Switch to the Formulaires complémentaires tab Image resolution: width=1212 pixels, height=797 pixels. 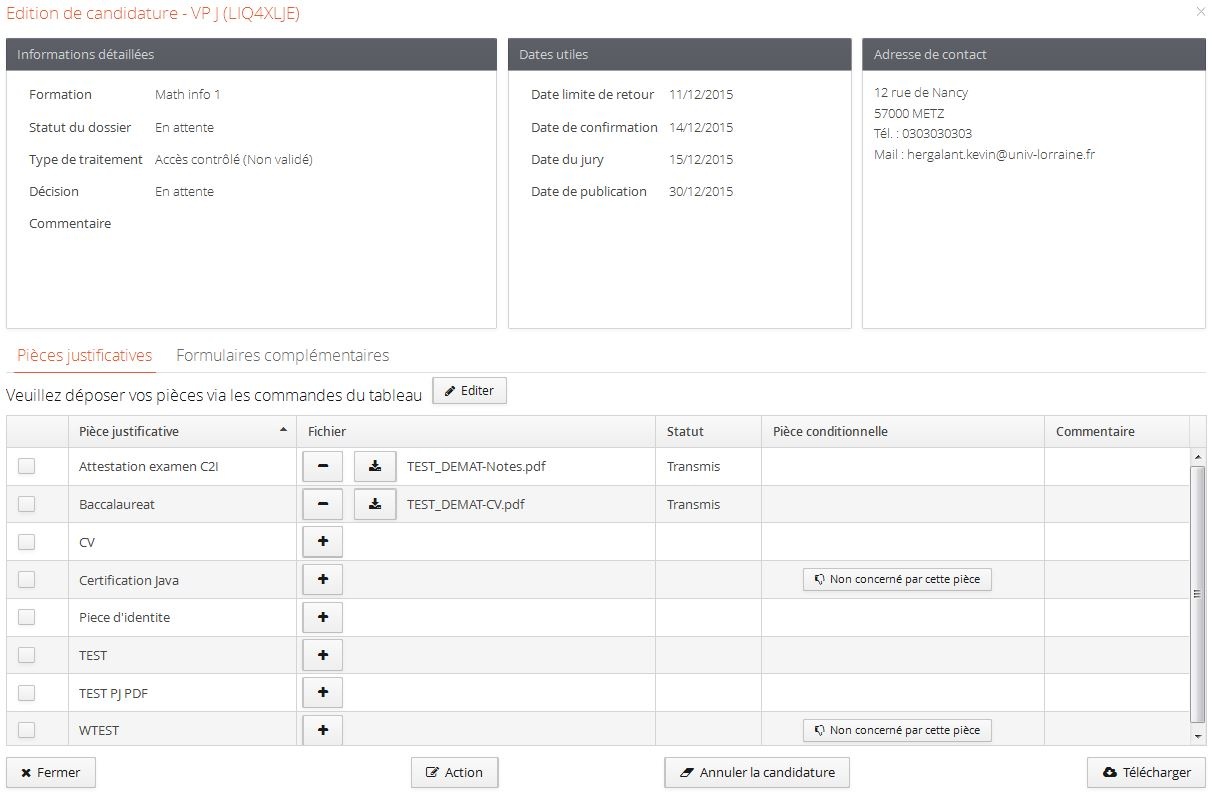(x=282, y=356)
